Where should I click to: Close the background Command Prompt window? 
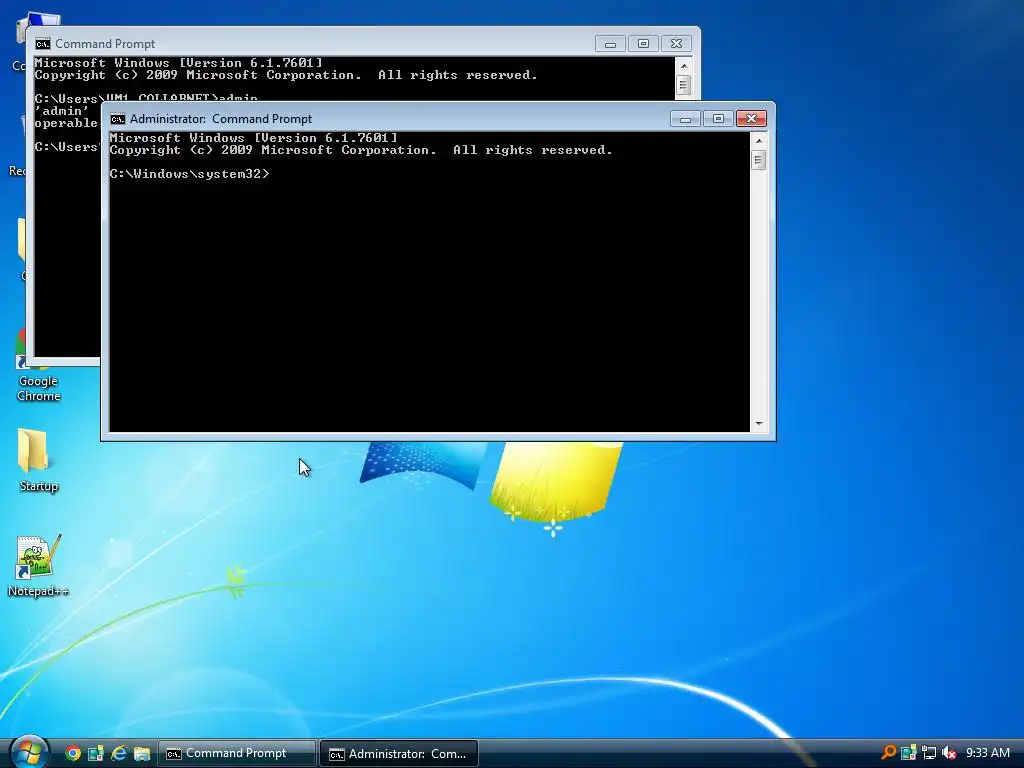coord(676,44)
